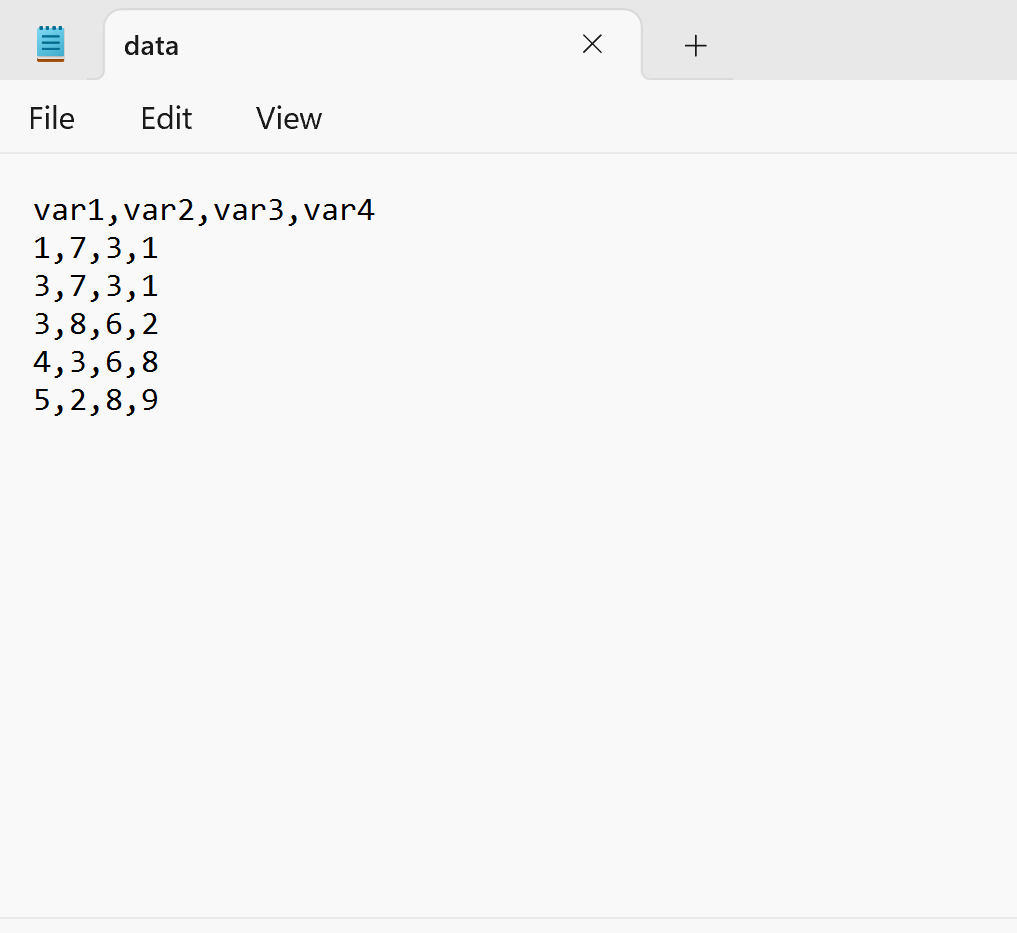The height and width of the screenshot is (933, 1017).
Task: Open the File menu
Action: pyautogui.click(x=52, y=119)
